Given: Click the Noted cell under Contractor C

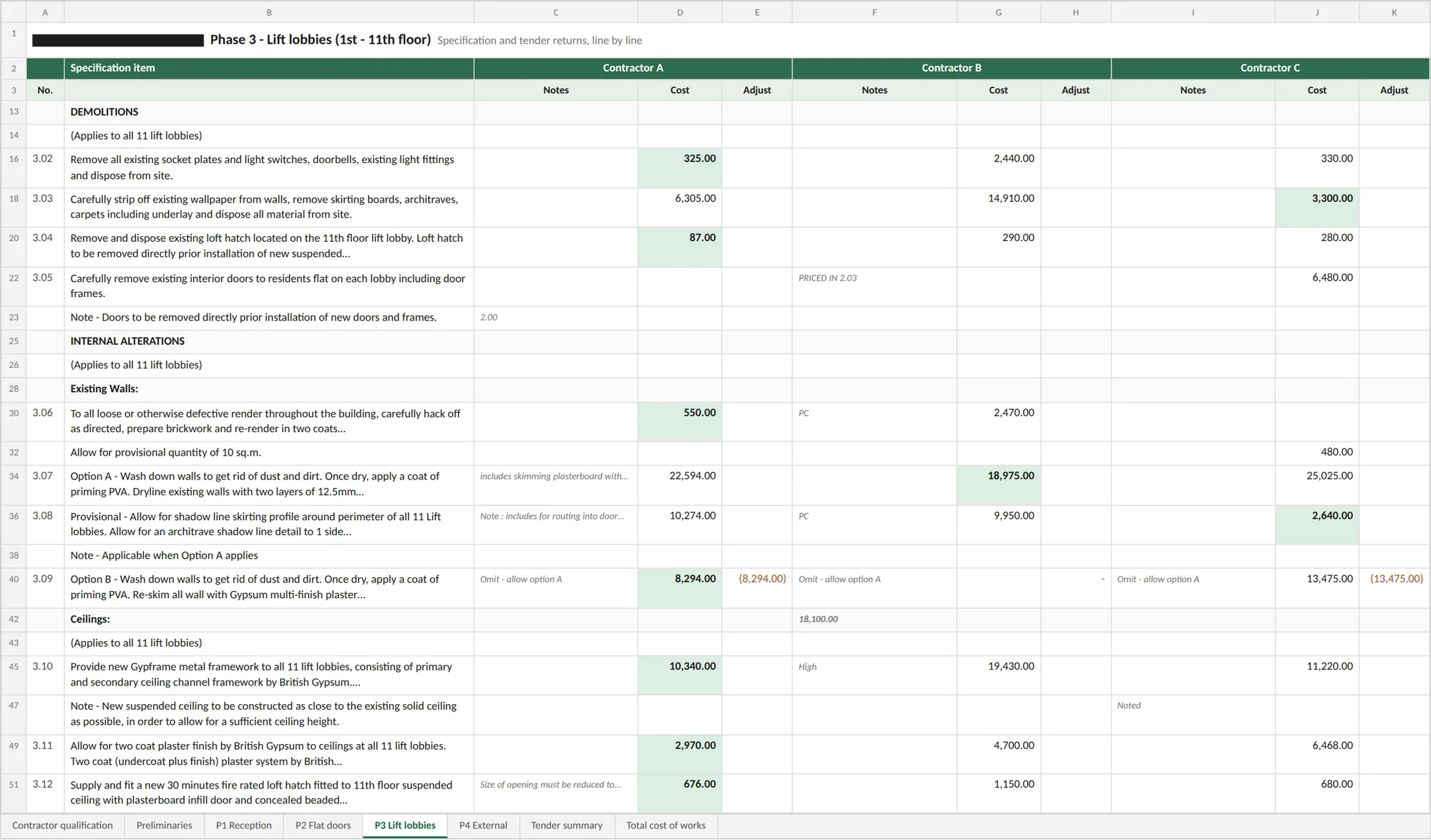Looking at the screenshot, I should click(1193, 715).
